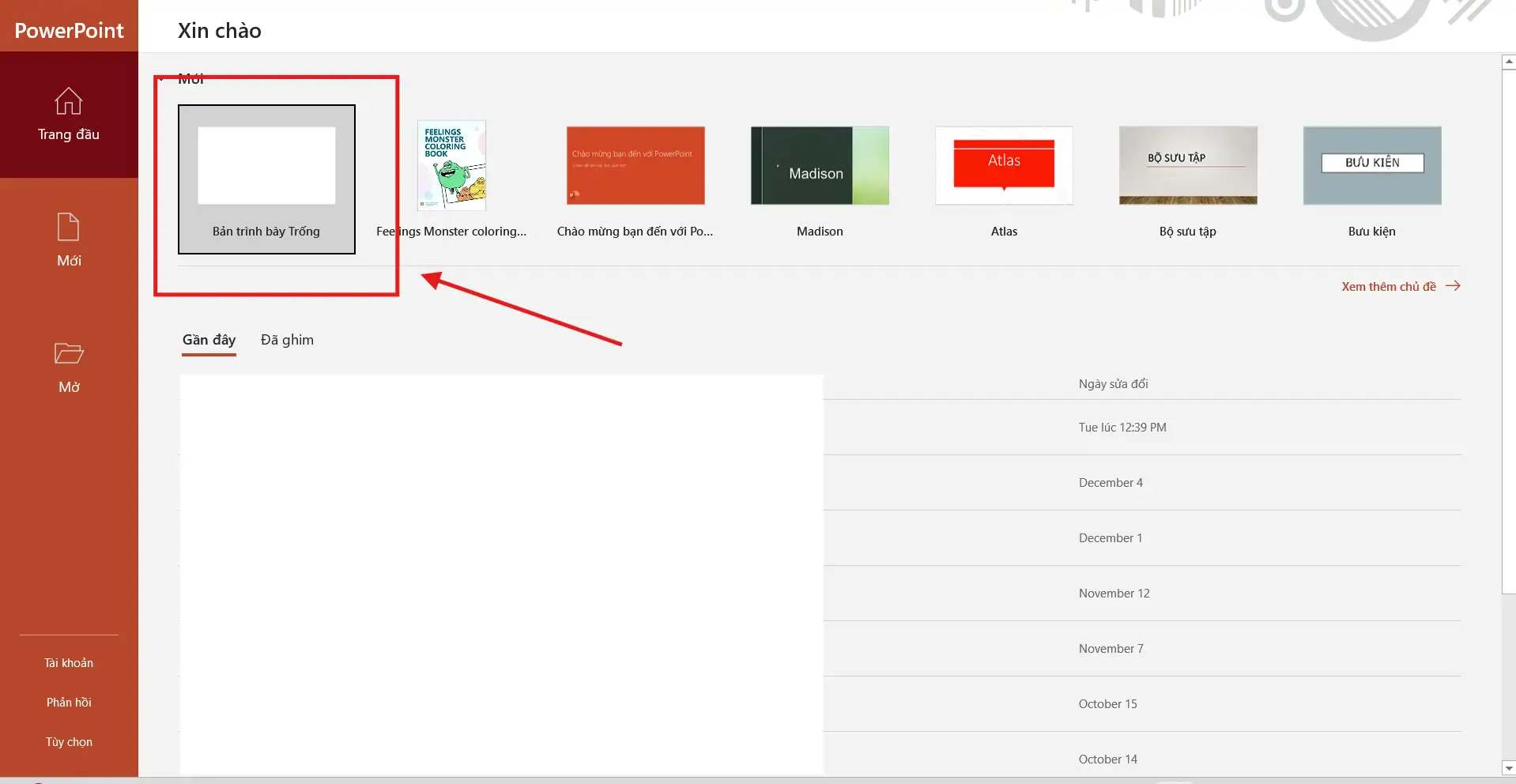Switch to the Đã ghim tab
The height and width of the screenshot is (784, 1516).
287,340
